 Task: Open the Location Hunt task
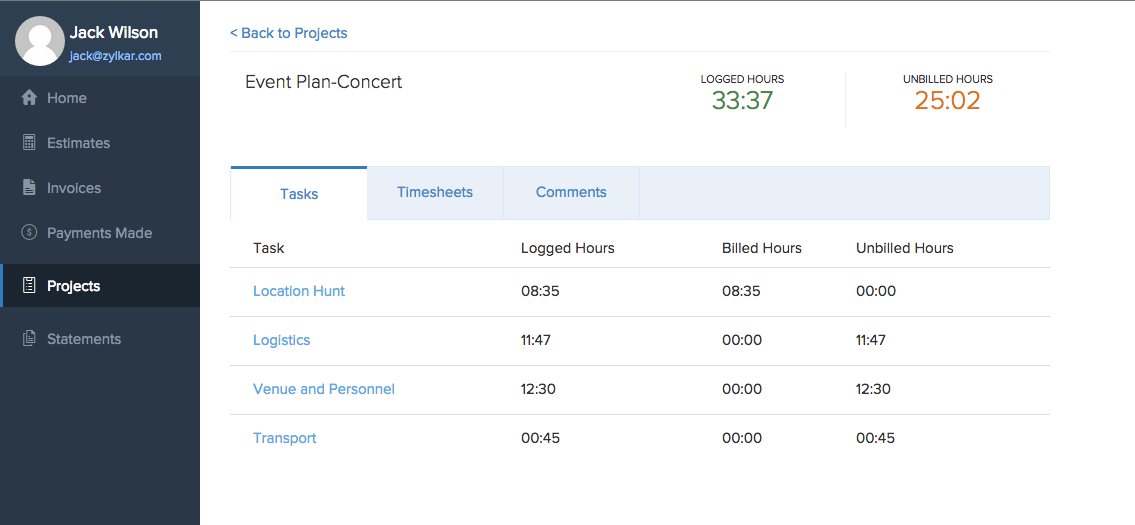pos(299,291)
